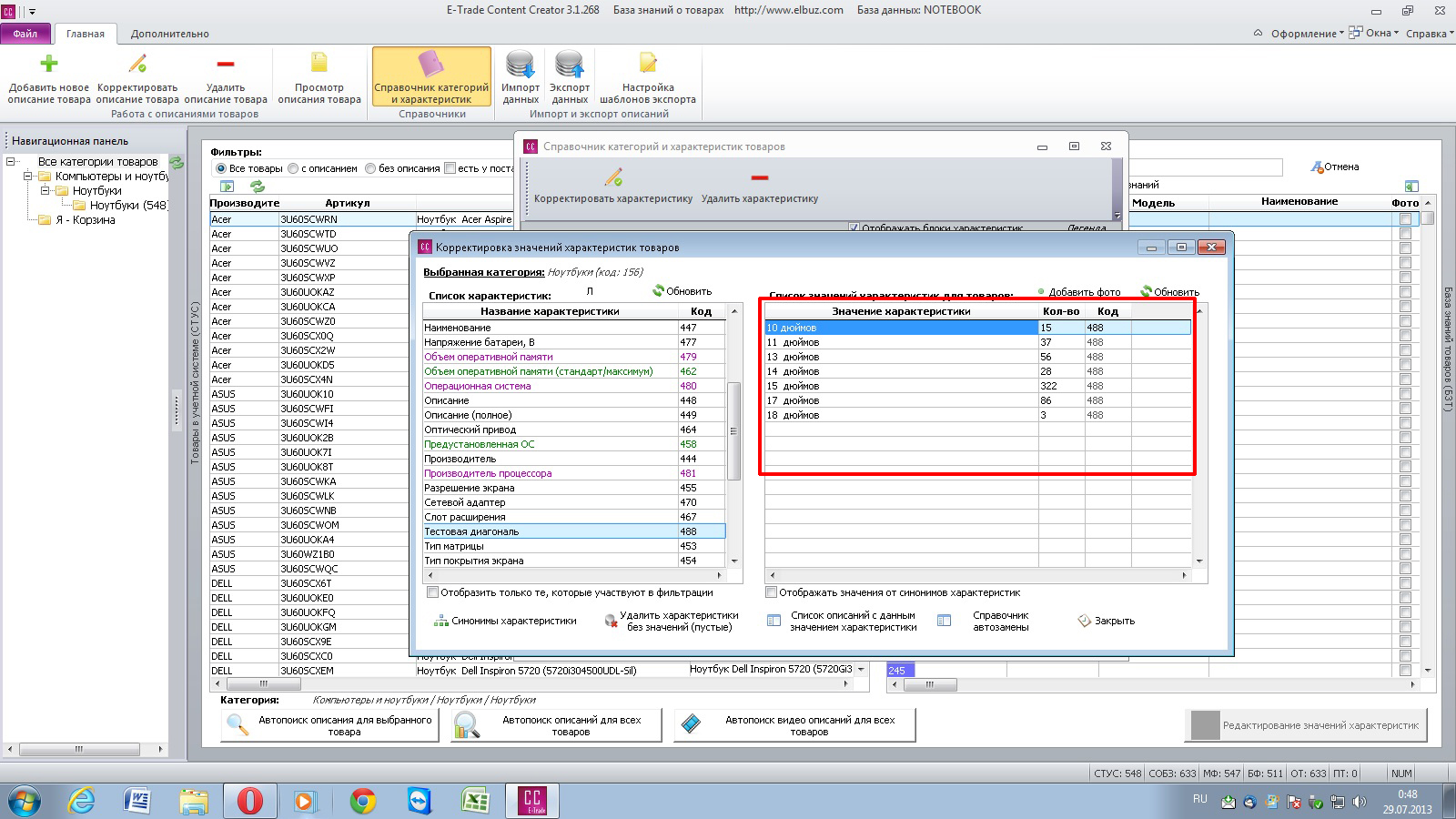This screenshot has width=1456, height=819.
Task: Collapse Ноутбуки parent tree node
Action: (x=45, y=191)
